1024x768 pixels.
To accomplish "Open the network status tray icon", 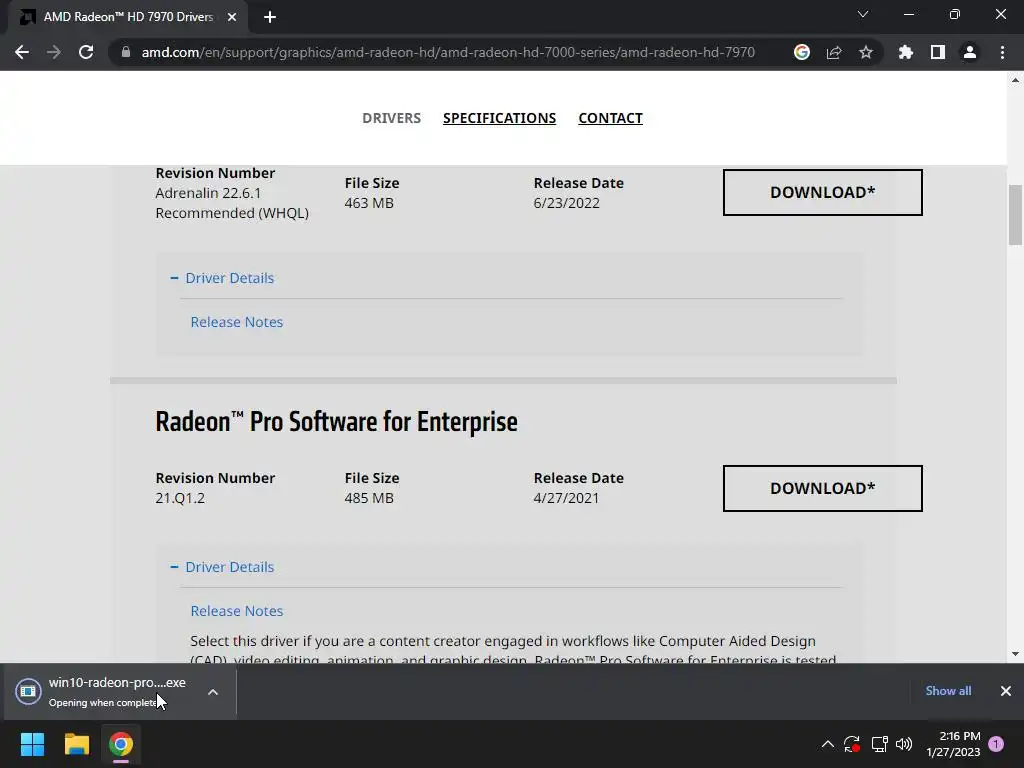I will tap(879, 744).
